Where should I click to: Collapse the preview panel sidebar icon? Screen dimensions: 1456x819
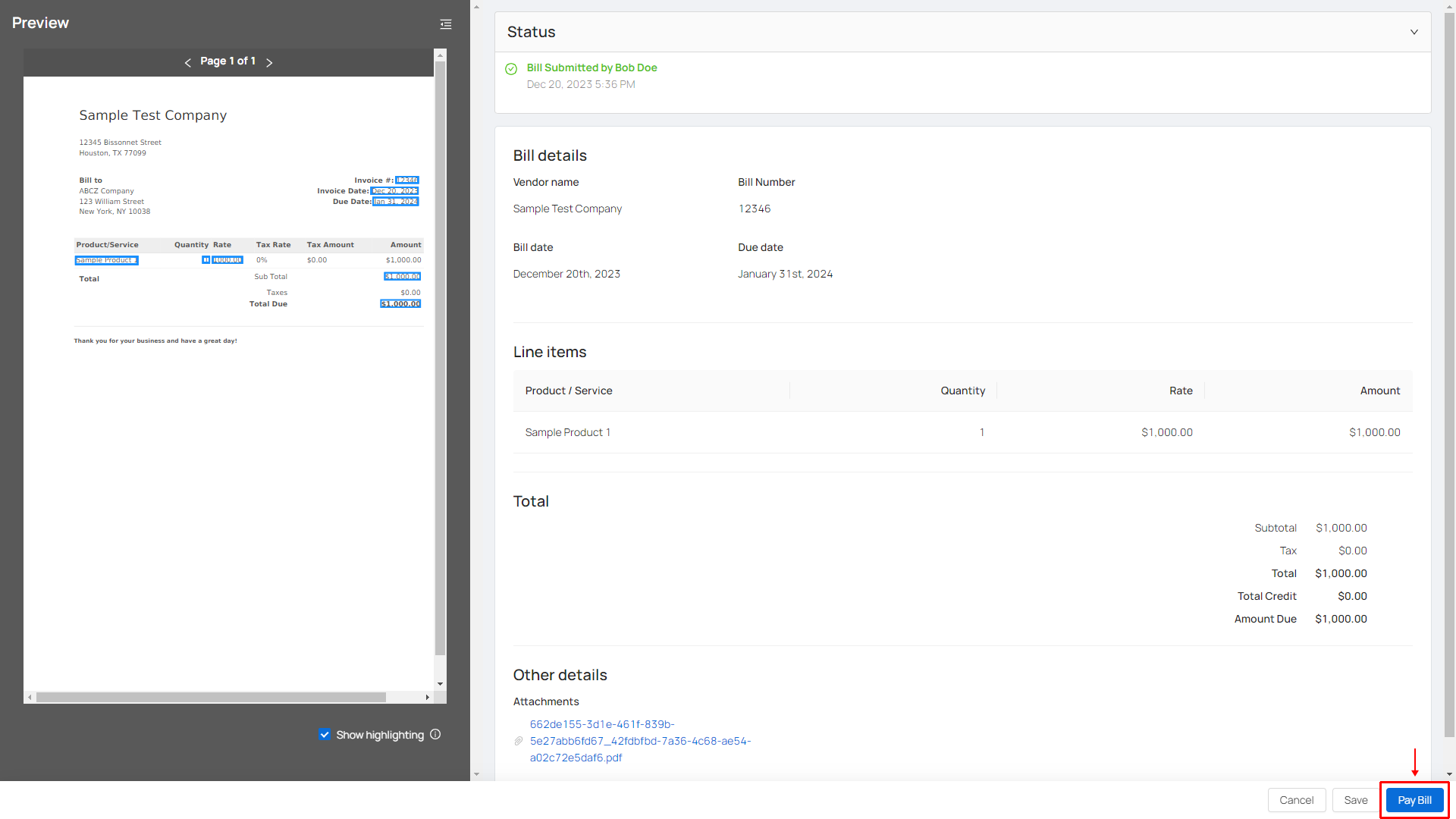tap(446, 24)
